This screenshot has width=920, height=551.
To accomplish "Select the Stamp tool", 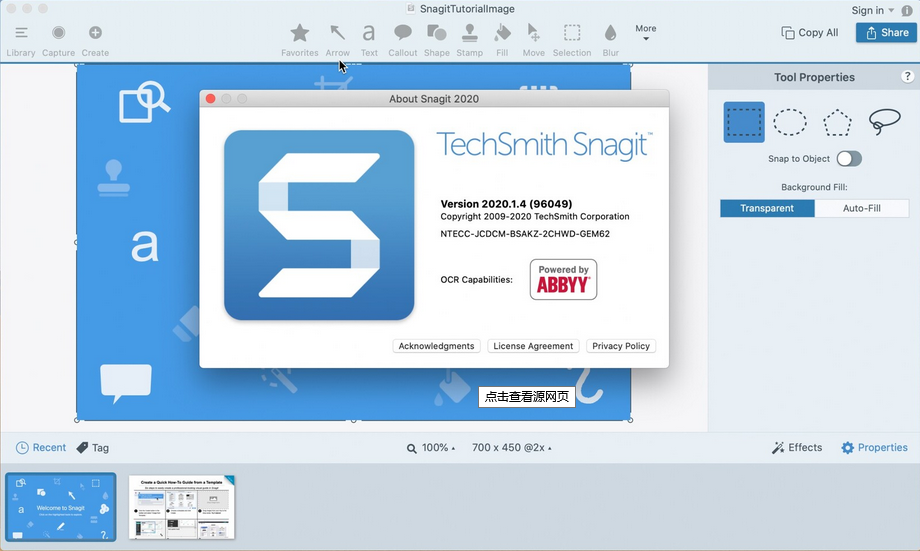I will 469,40.
